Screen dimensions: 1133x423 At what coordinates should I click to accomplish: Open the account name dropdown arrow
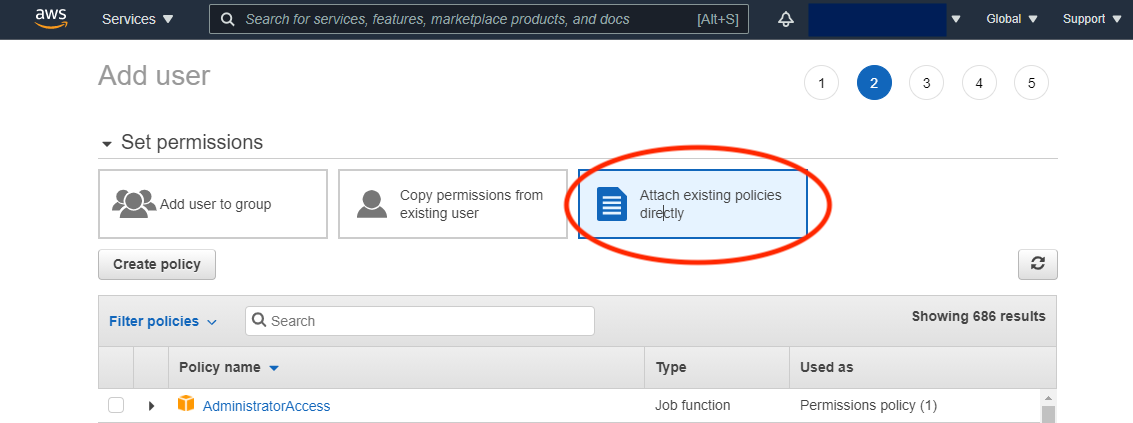pyautogui.click(x=956, y=20)
